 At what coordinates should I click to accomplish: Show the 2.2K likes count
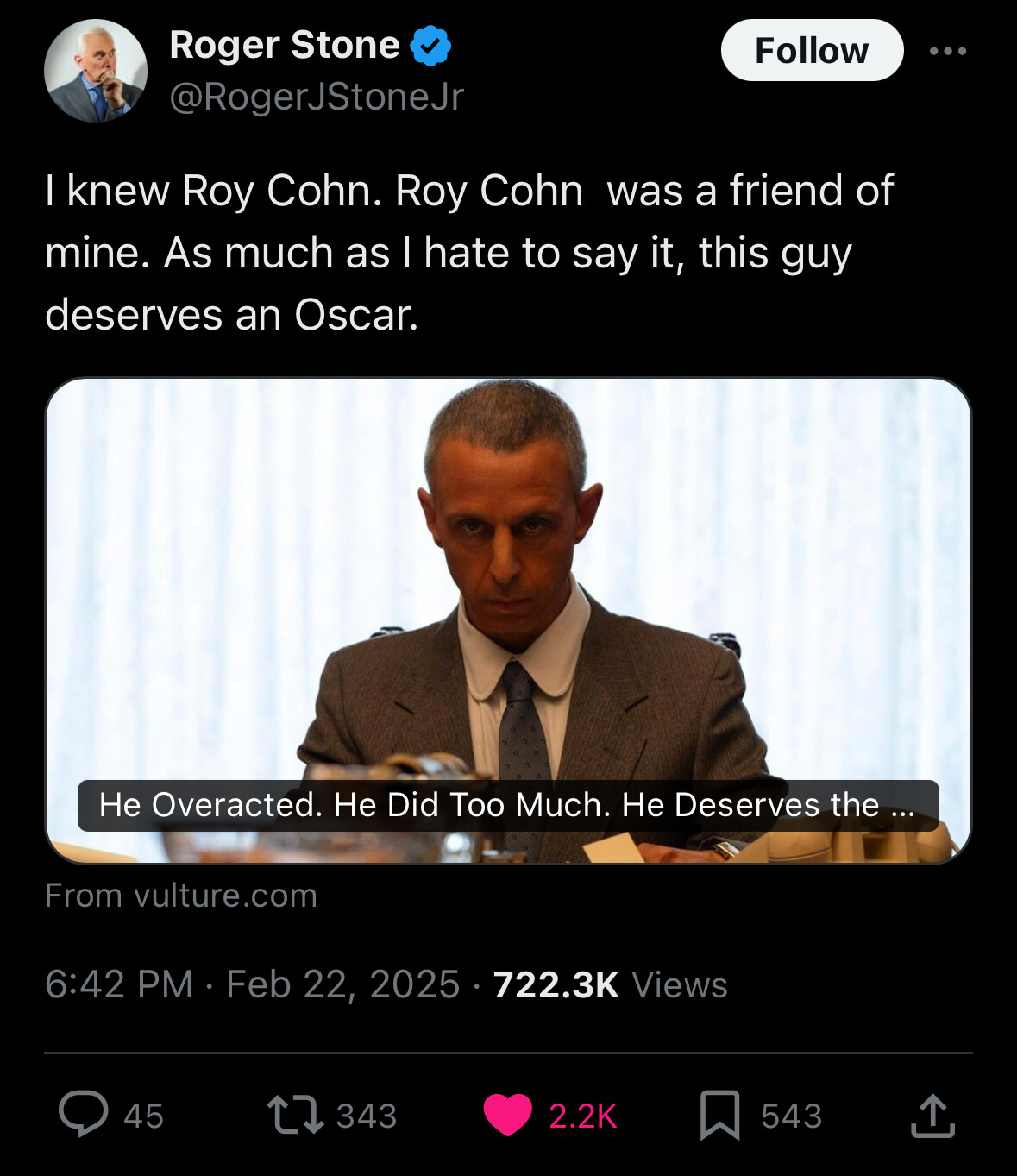[583, 1116]
